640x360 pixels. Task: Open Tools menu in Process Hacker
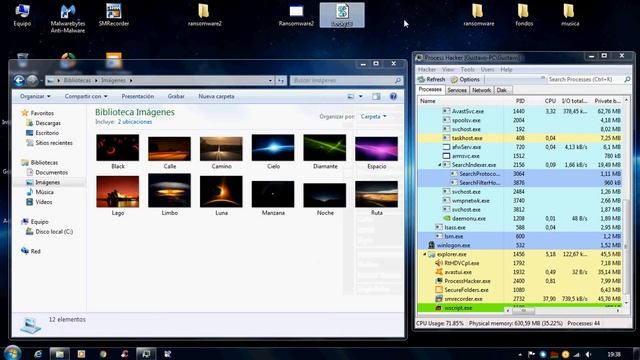pos(467,69)
